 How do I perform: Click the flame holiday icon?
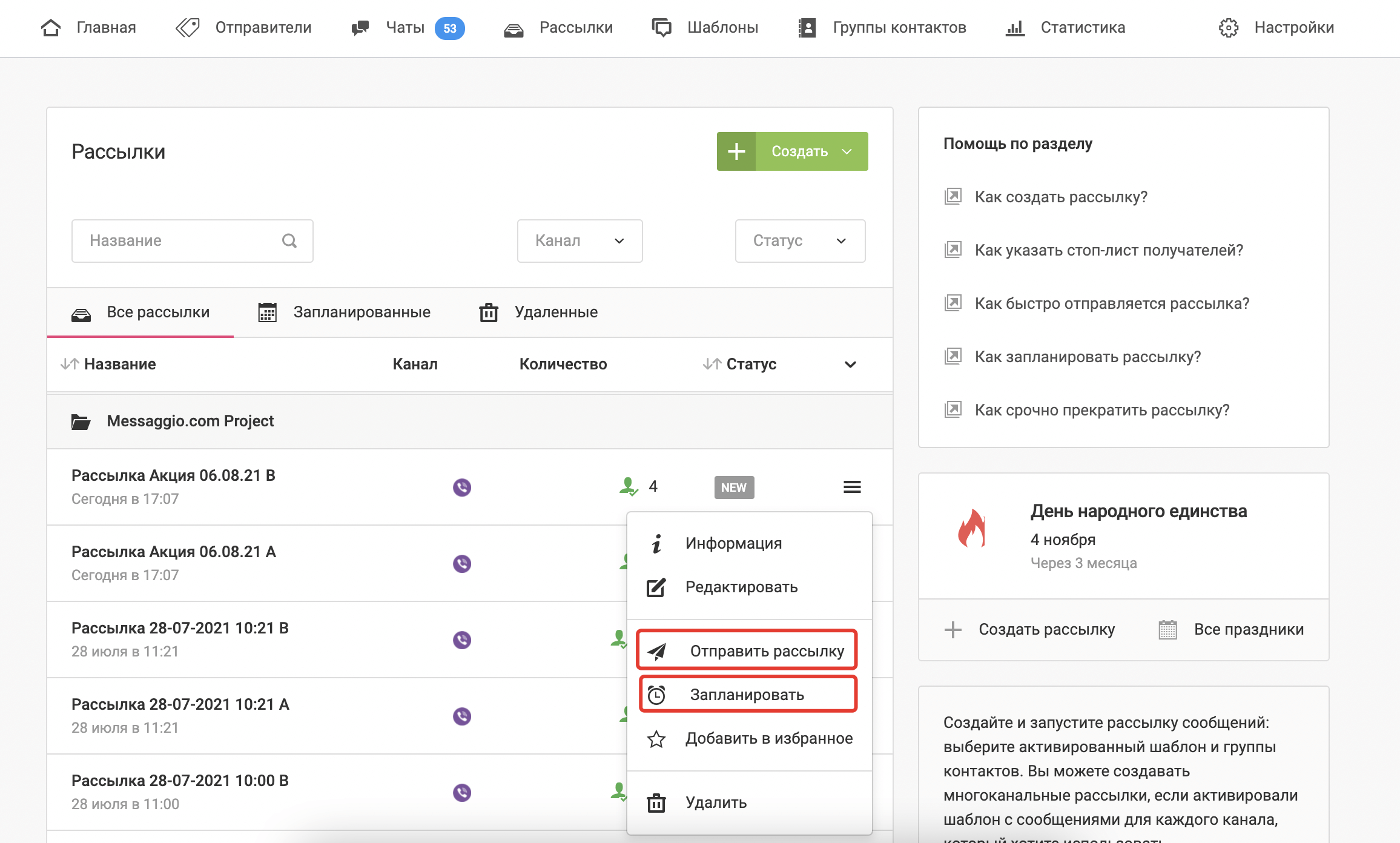tap(971, 527)
